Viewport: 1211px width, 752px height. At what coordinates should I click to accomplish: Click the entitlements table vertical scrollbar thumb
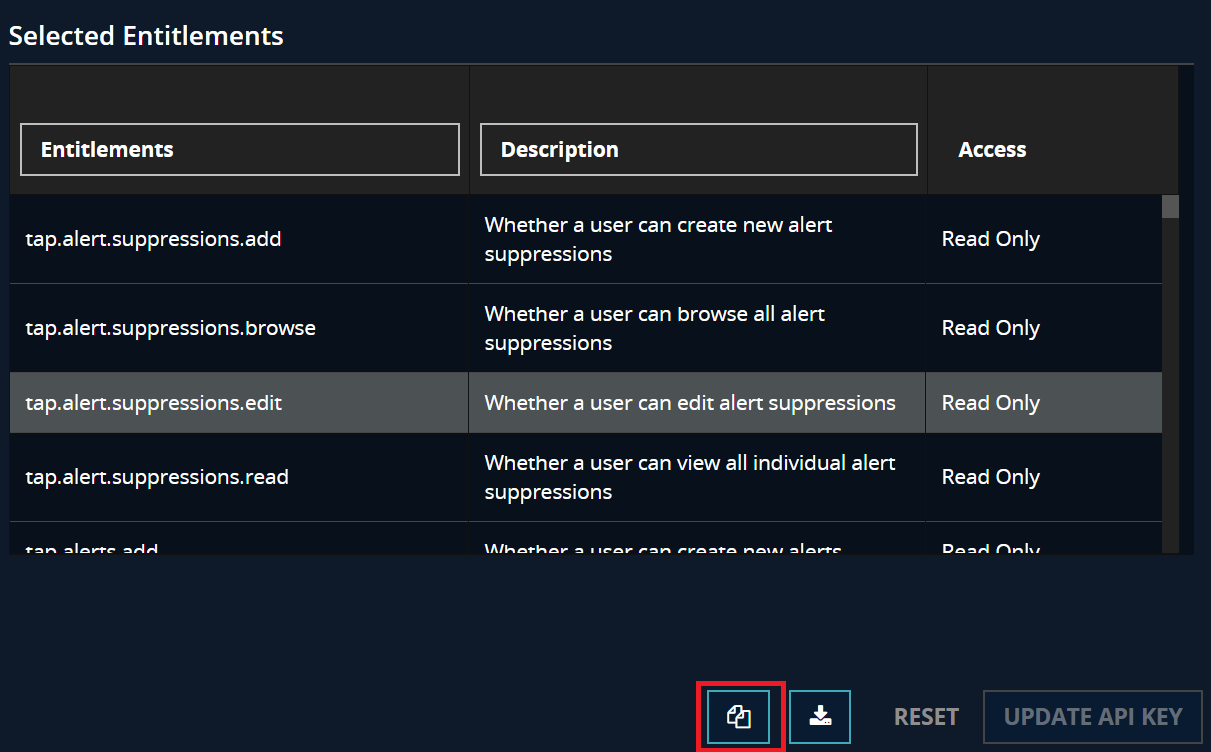[1170, 207]
